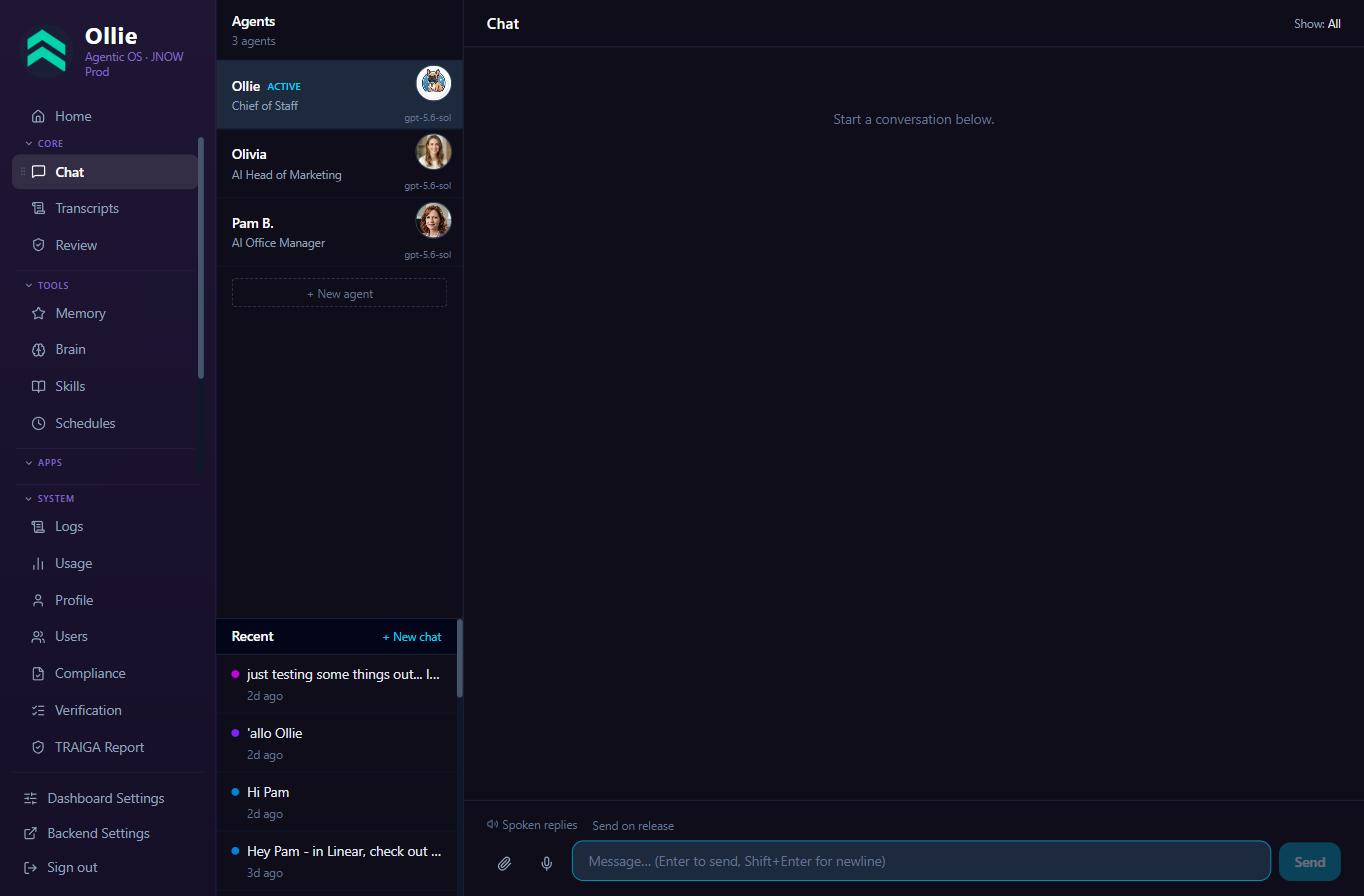Click the Skills book icon
Viewport: 1364px width, 896px height.
click(38, 386)
